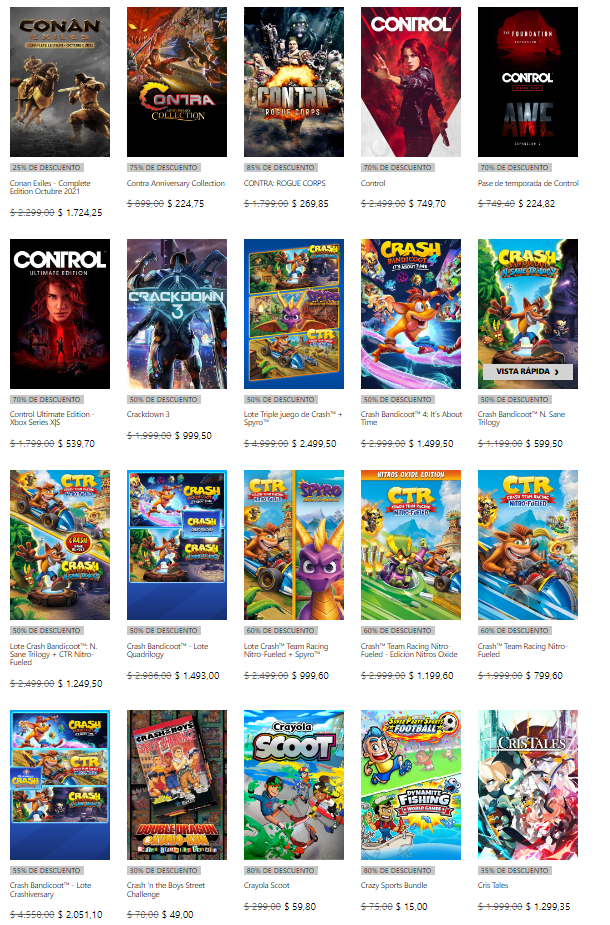Open the Crackdown 3 cover art

pyautogui.click(x=177, y=314)
